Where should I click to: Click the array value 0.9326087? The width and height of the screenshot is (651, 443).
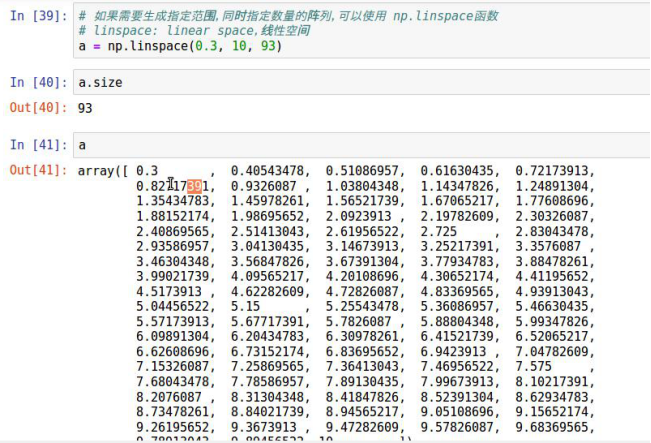(264, 186)
